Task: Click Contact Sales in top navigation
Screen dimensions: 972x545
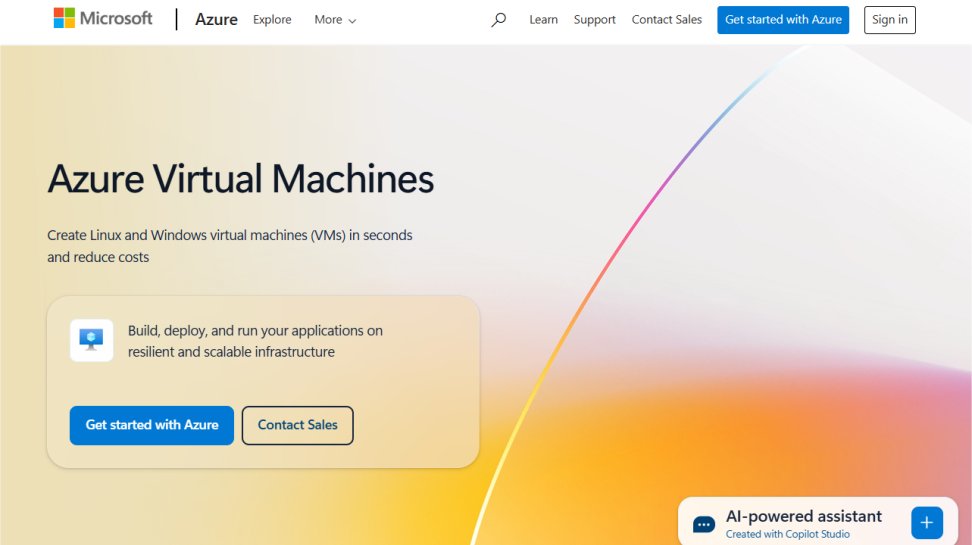Action: click(666, 20)
